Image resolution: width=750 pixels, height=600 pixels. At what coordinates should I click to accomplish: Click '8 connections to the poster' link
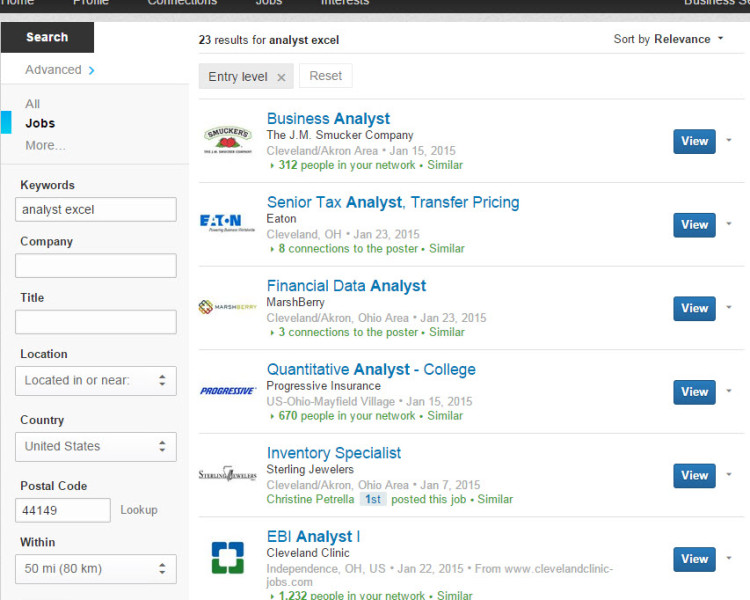[348, 249]
